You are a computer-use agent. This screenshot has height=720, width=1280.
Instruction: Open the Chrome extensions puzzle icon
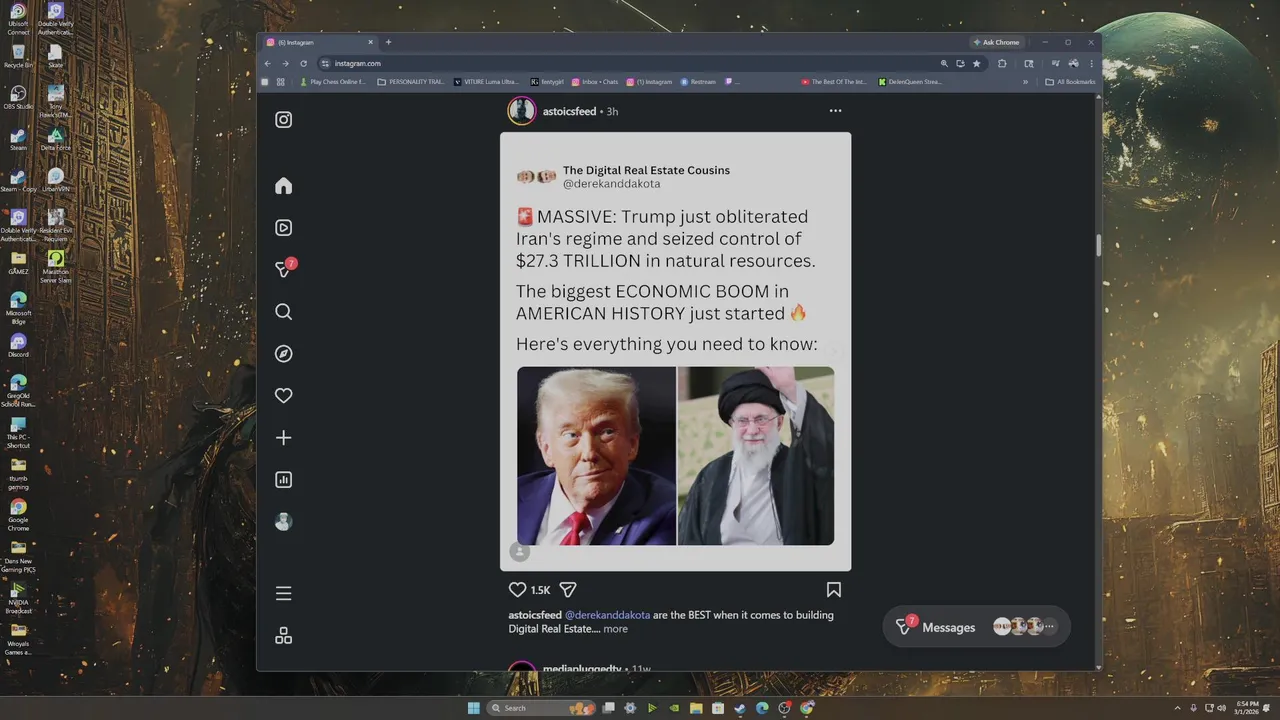1002,63
